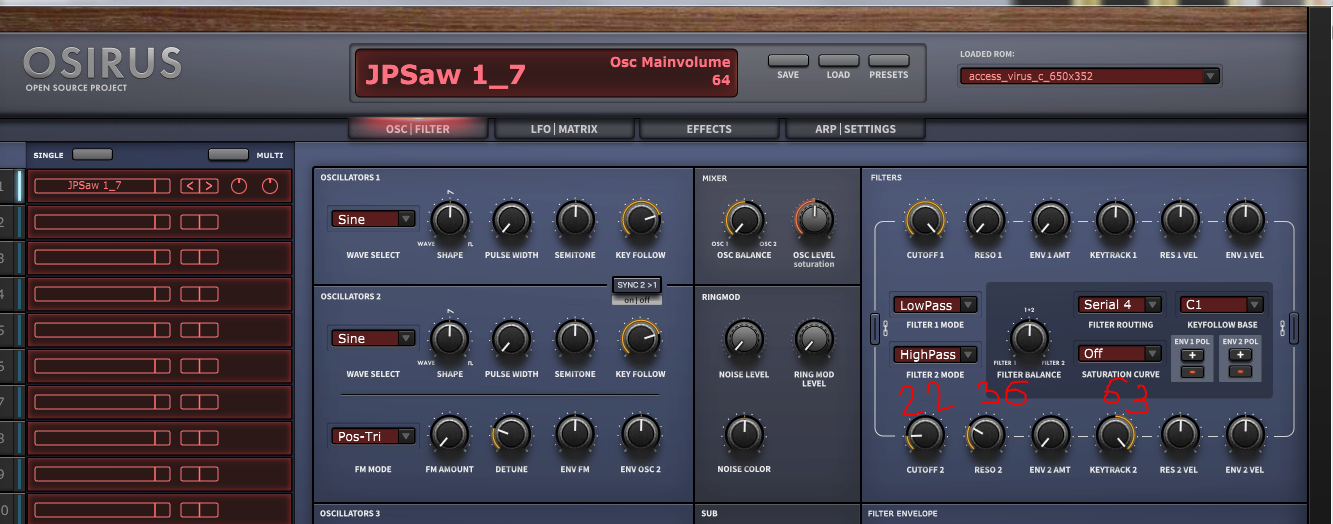This screenshot has width=1333, height=524.
Task: Click the Reso 2 filter knob
Action: (x=986, y=434)
